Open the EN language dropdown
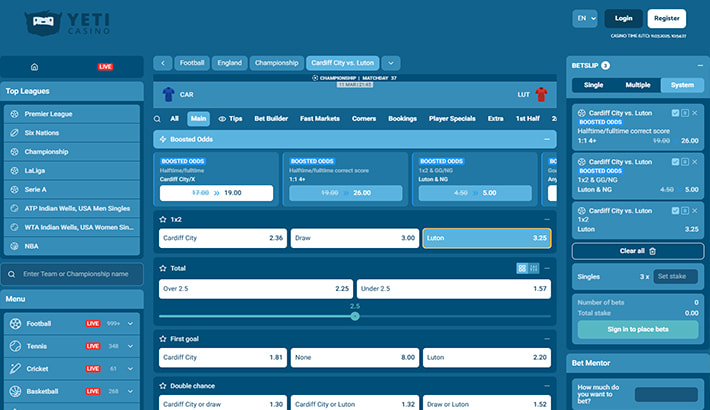The width and height of the screenshot is (710, 410). point(585,19)
